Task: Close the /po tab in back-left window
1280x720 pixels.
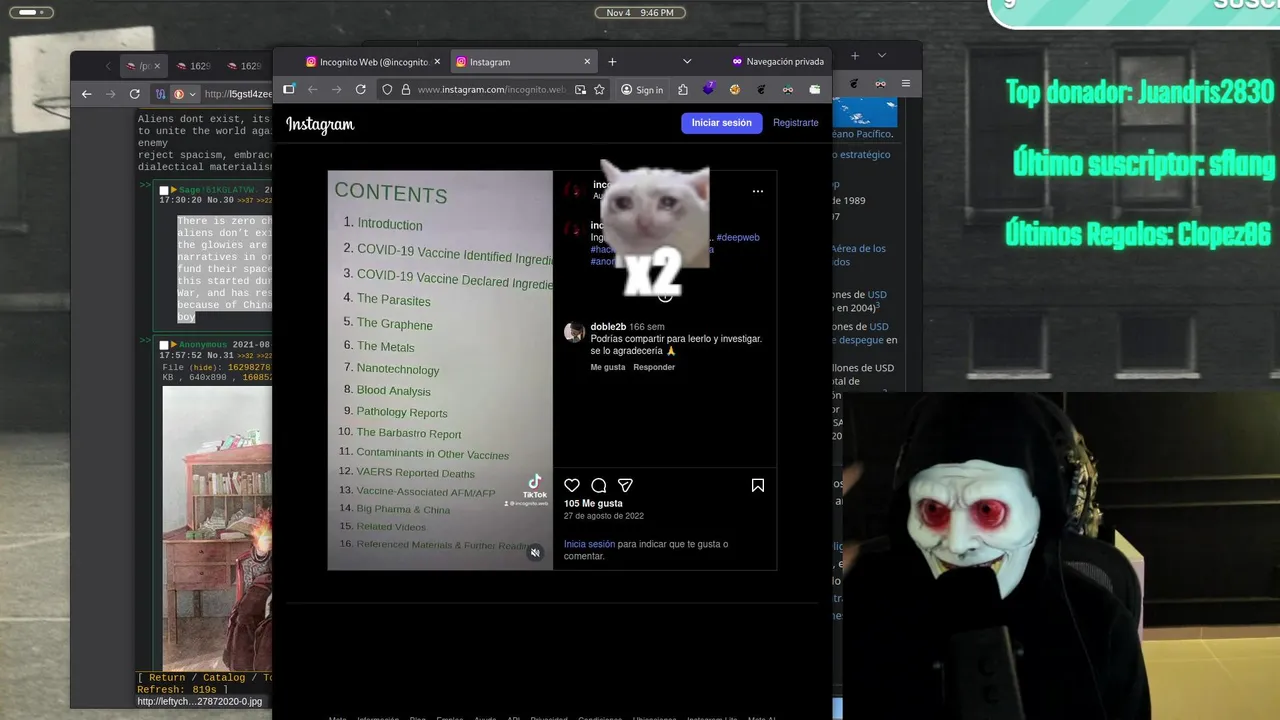Action: coord(158,66)
